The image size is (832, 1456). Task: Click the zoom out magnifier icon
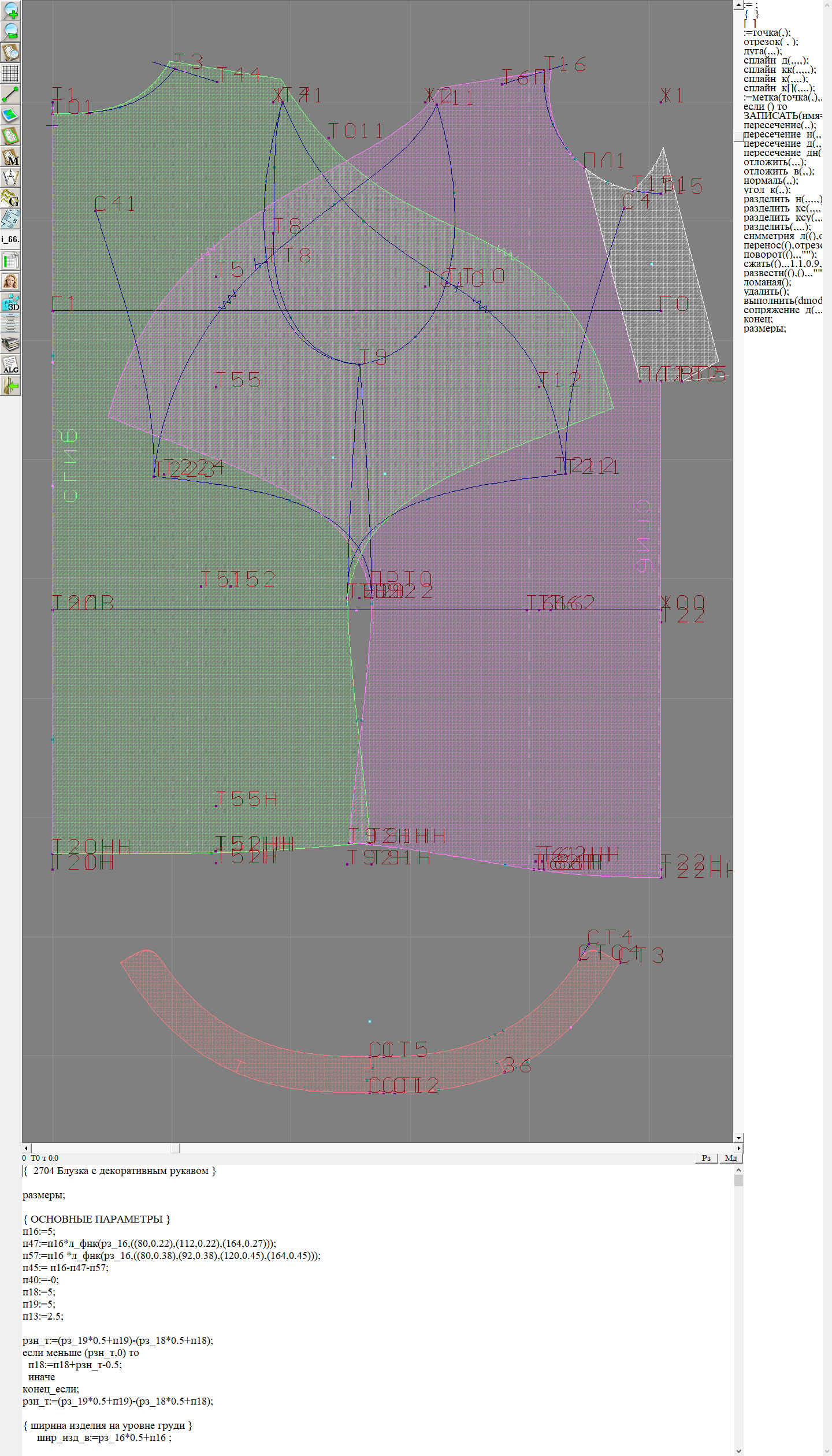coord(10,31)
